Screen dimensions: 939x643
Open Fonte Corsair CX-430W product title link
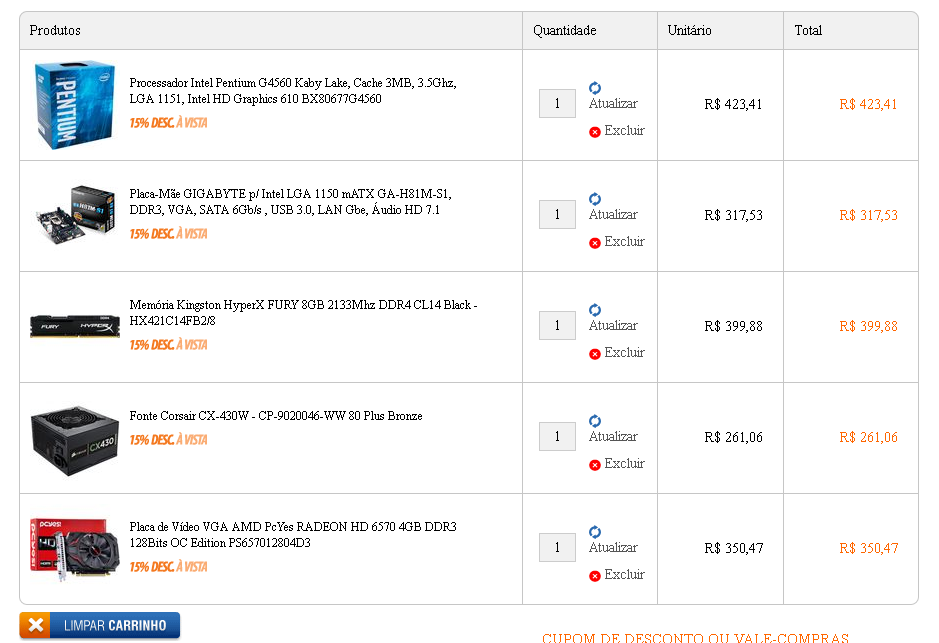click(x=276, y=415)
